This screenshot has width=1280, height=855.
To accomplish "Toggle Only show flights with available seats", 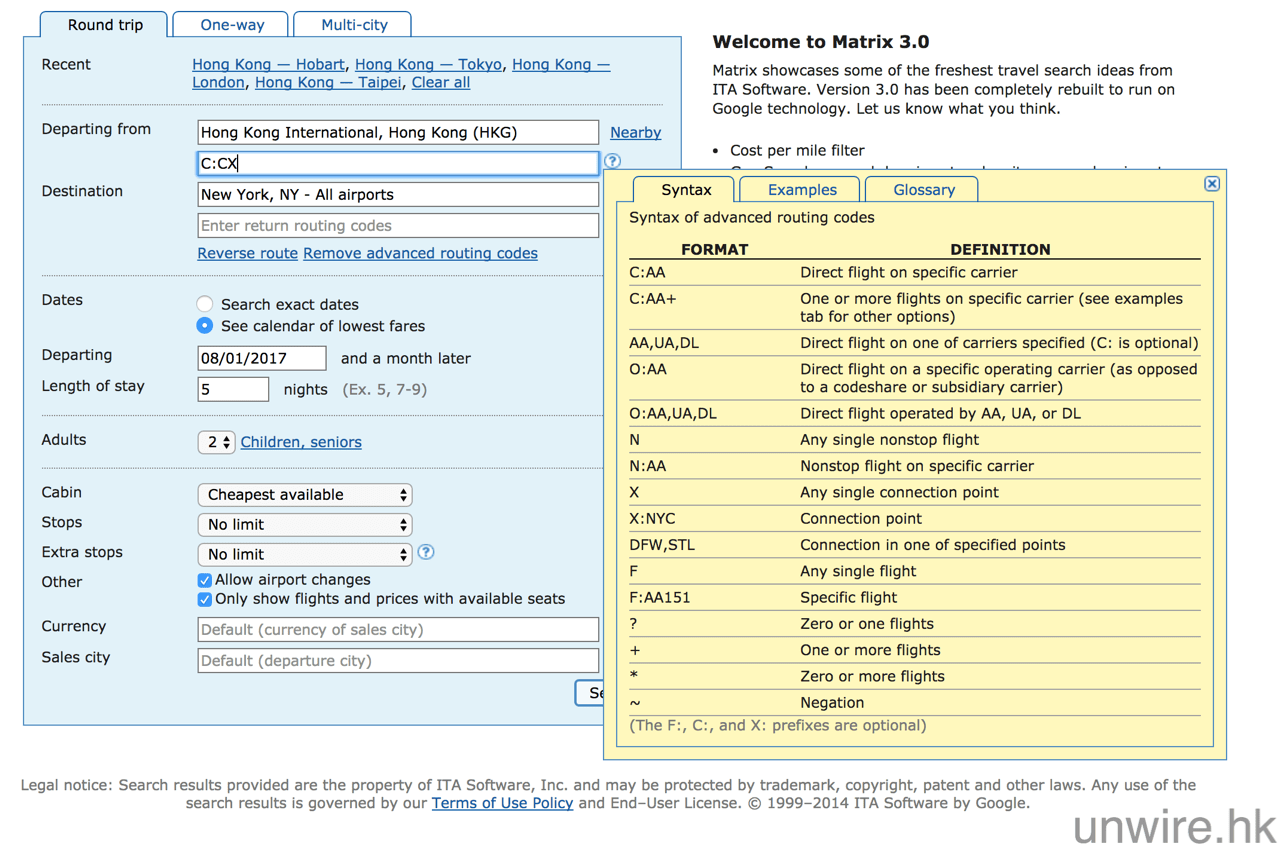I will [x=205, y=600].
